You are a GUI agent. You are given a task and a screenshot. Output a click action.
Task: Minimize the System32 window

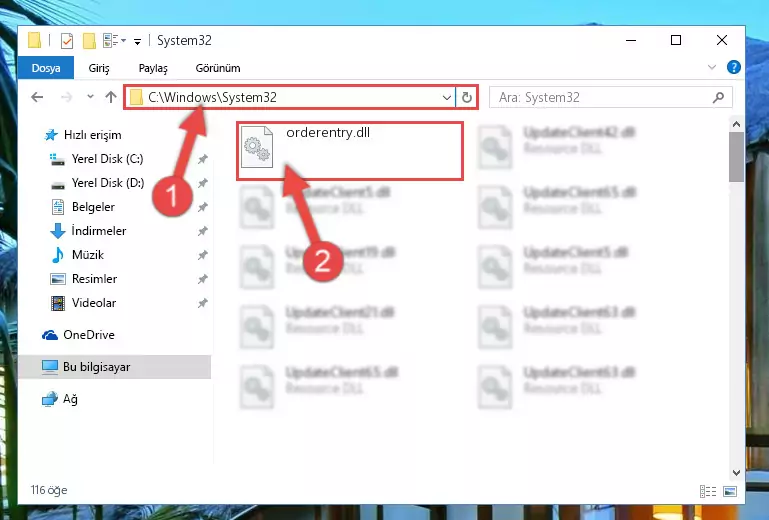[x=631, y=40]
